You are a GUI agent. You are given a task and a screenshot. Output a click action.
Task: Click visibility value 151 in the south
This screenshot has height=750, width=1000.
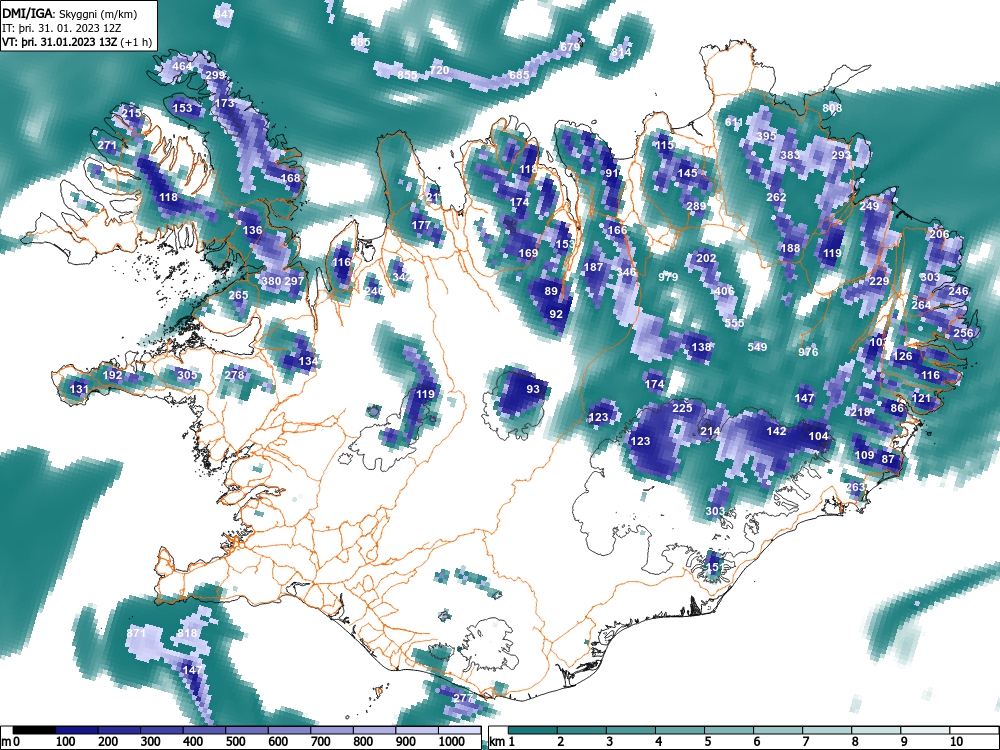(713, 567)
